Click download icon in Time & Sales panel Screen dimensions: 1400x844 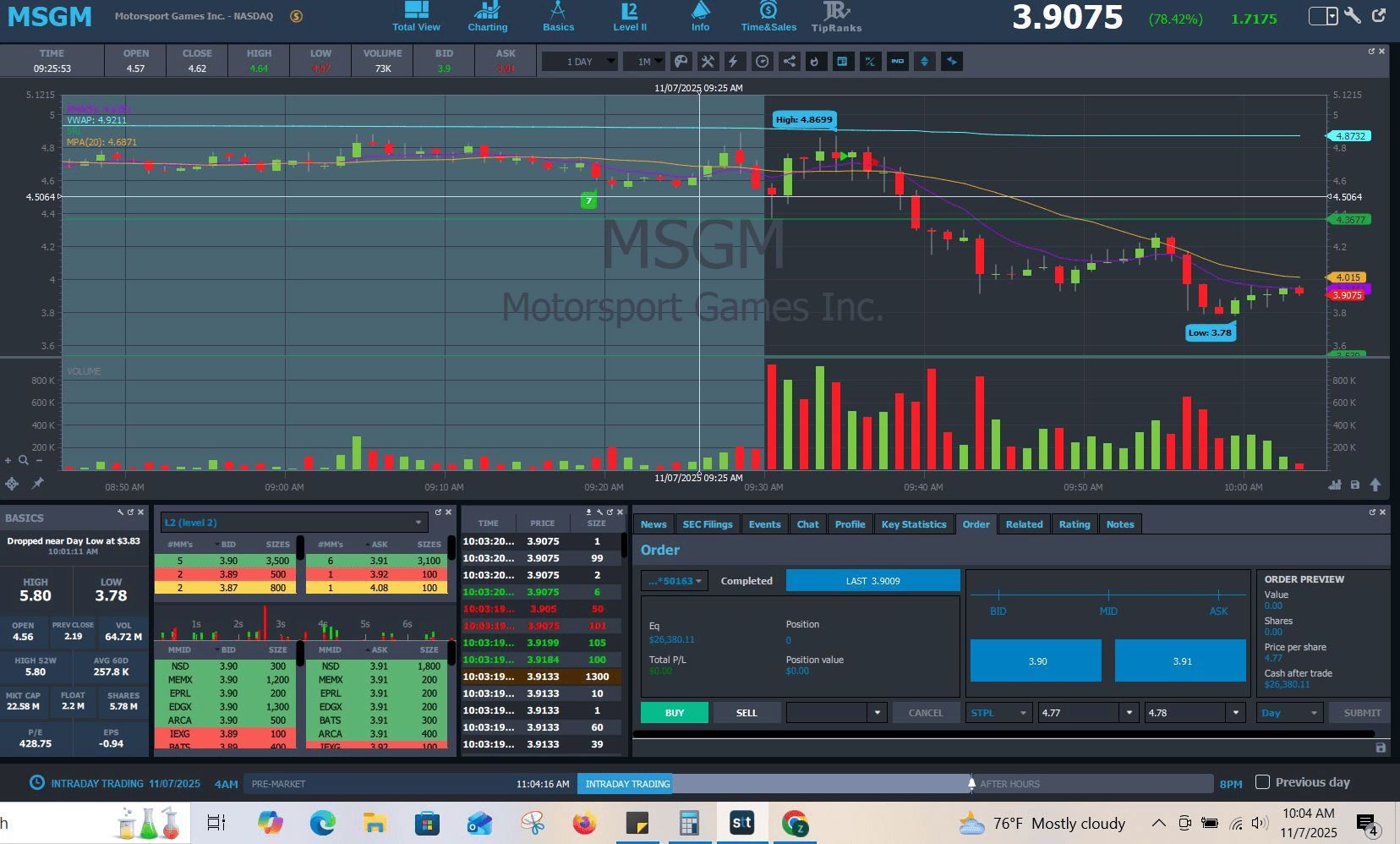point(589,512)
